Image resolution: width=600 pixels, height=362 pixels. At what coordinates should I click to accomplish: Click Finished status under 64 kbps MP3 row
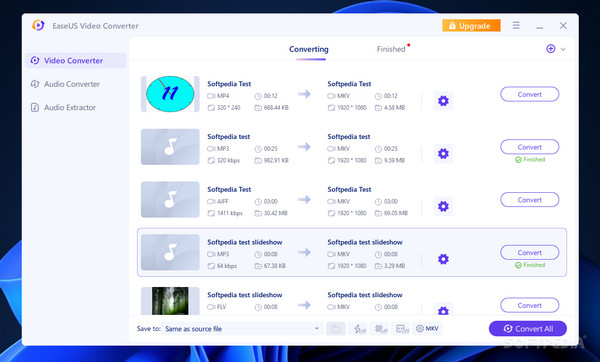point(530,265)
